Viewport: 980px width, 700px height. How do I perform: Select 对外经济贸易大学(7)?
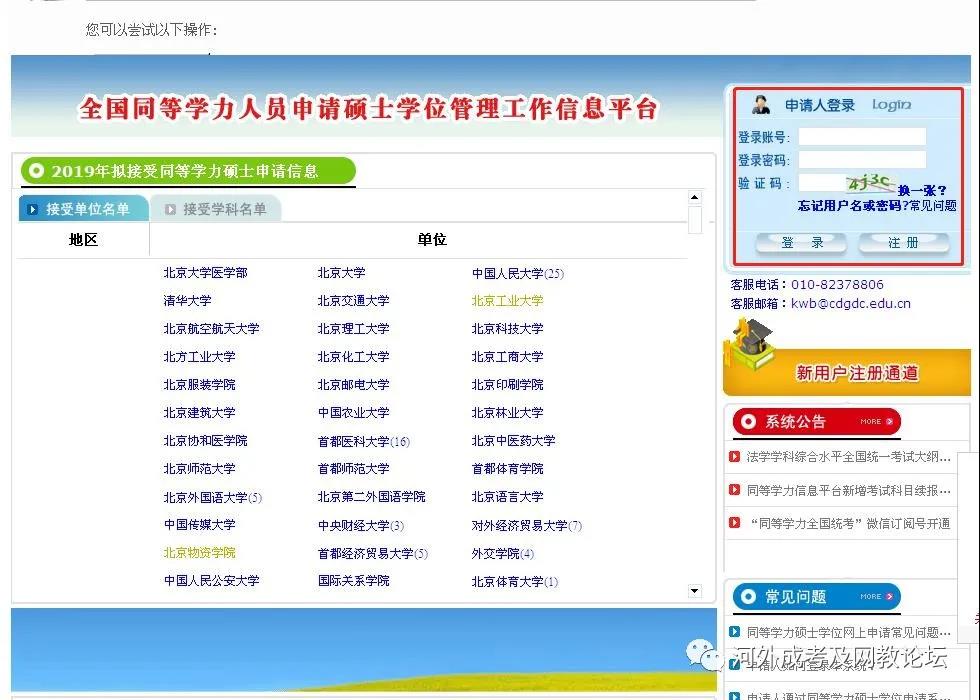526,526
